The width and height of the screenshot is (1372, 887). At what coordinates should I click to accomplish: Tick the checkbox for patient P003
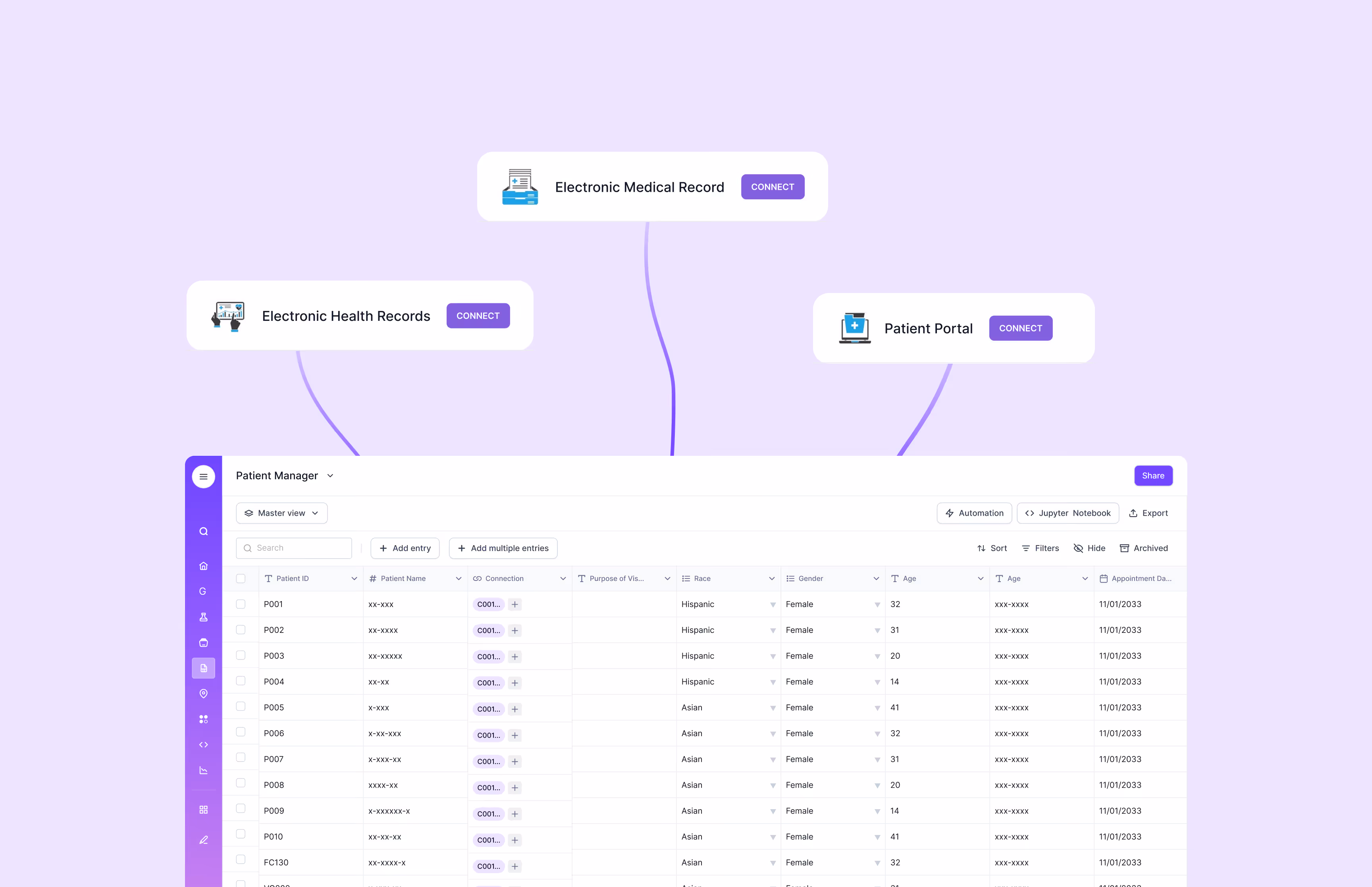(241, 656)
